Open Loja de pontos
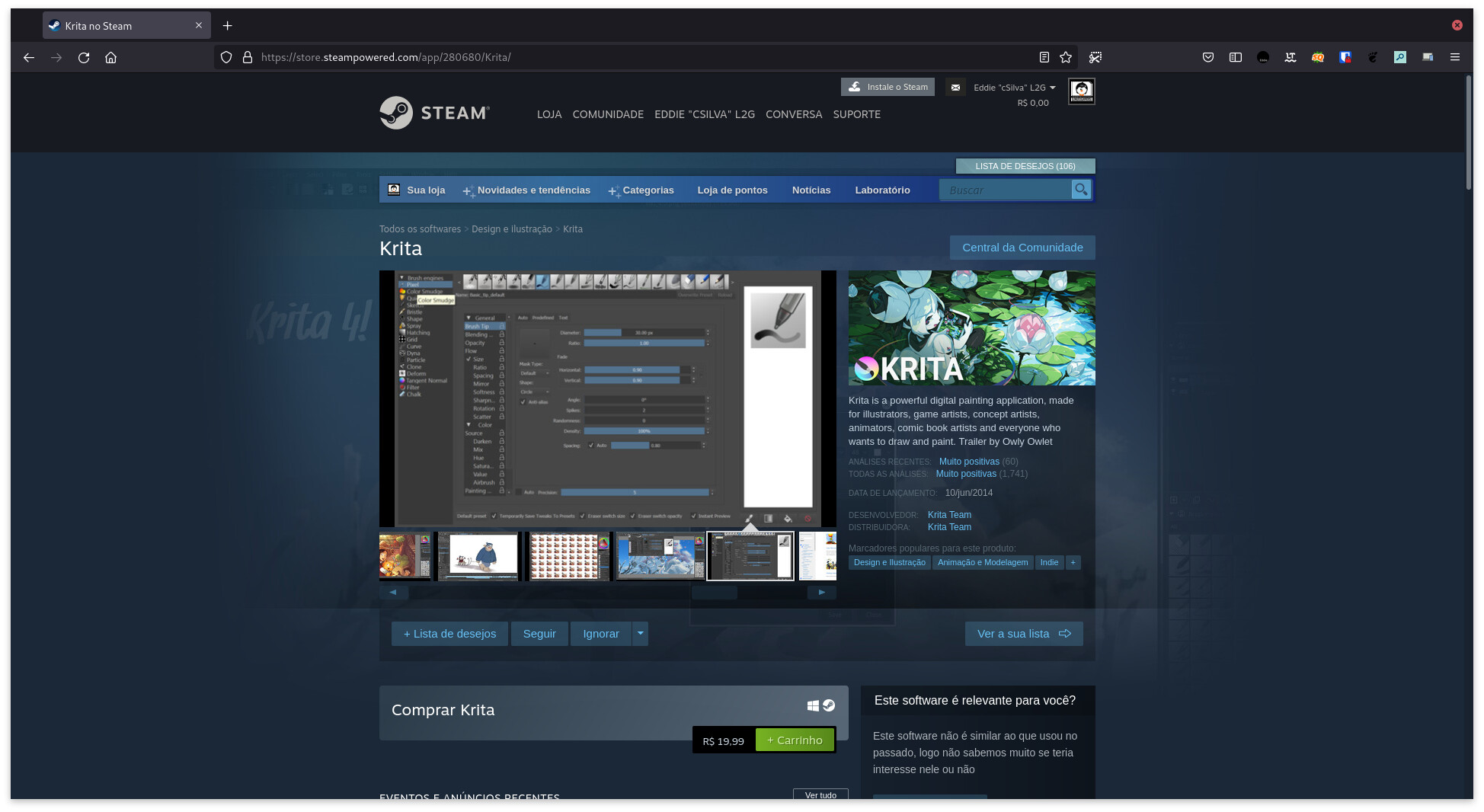 point(733,190)
